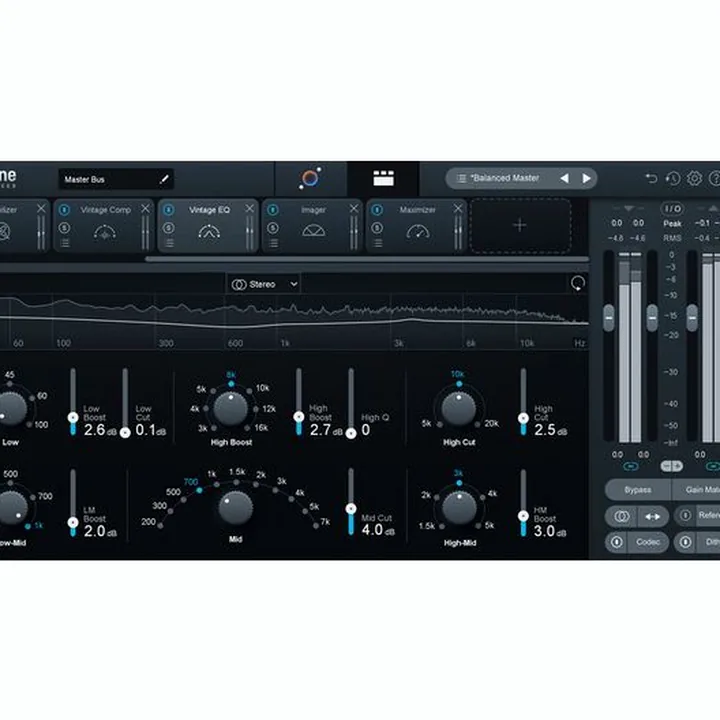Click the High-Mid frequency knob
Viewport: 720px width, 720px height.
tap(459, 508)
